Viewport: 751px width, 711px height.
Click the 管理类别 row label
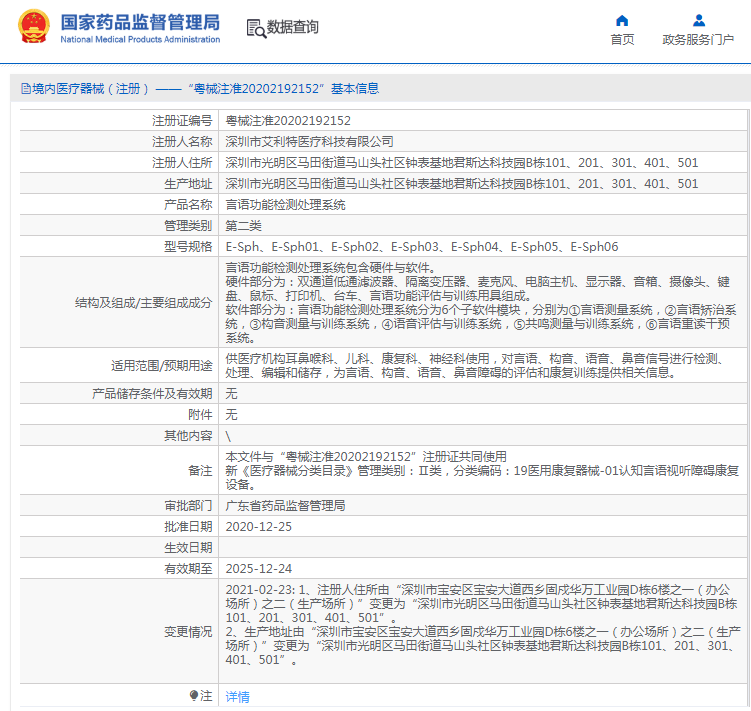188,226
